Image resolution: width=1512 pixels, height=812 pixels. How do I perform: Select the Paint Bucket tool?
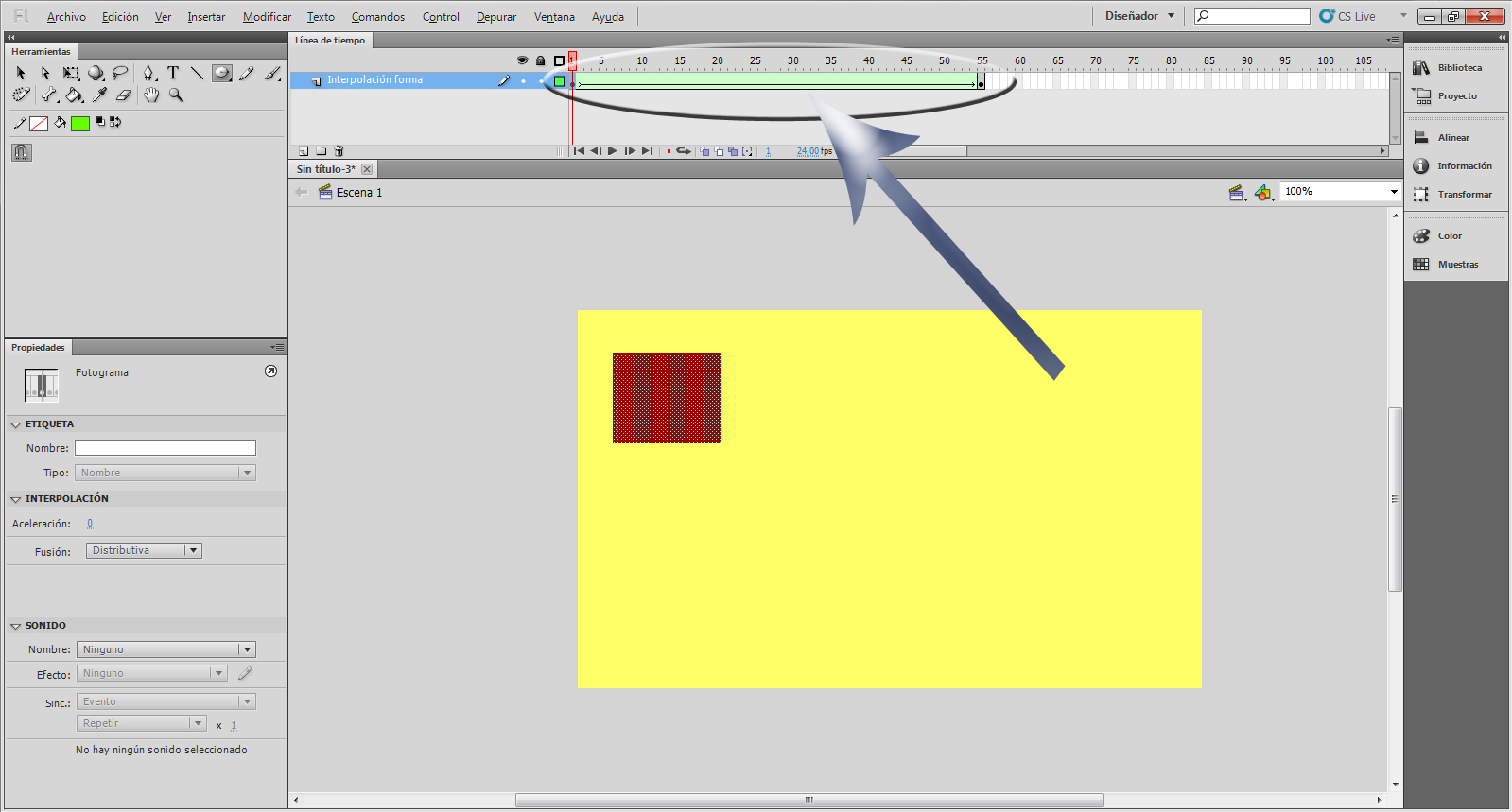click(x=74, y=95)
